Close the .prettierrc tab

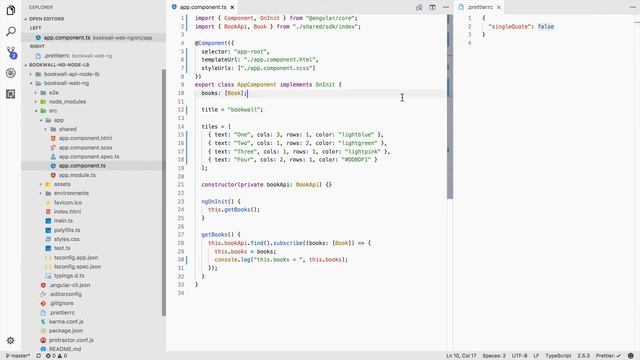499,7
